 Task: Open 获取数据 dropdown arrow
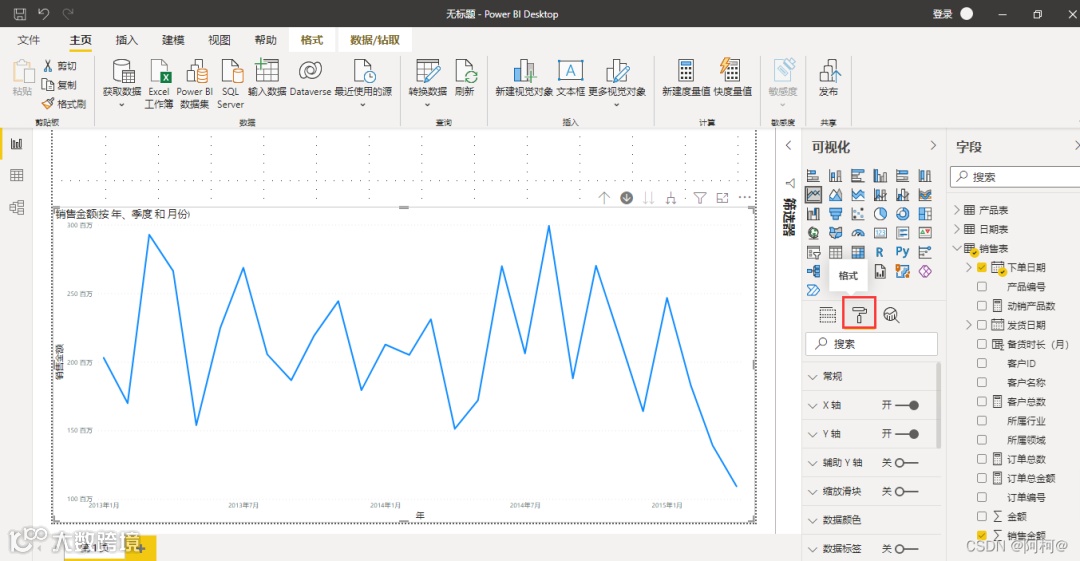[122, 105]
